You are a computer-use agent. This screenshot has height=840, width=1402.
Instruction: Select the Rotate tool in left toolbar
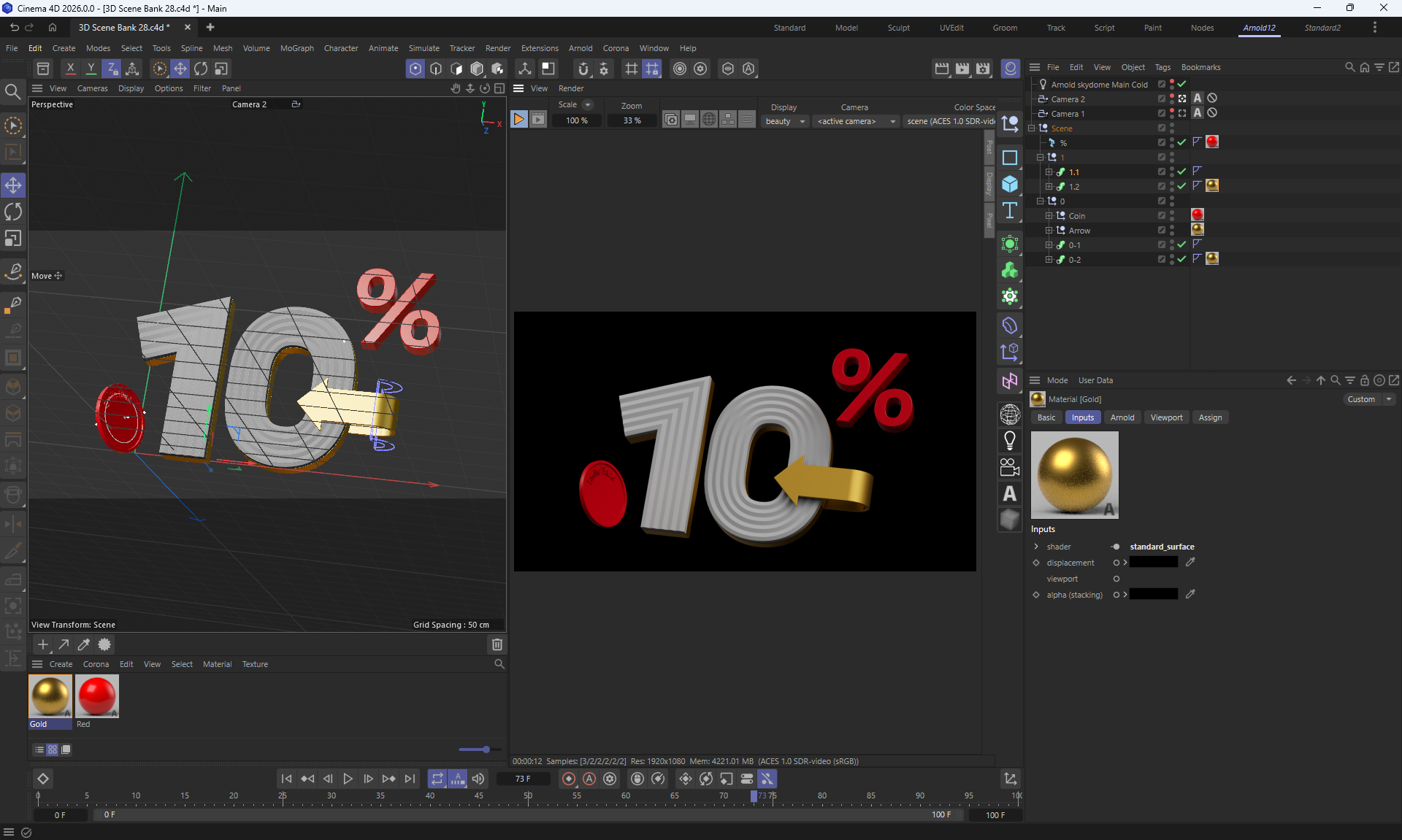13,212
